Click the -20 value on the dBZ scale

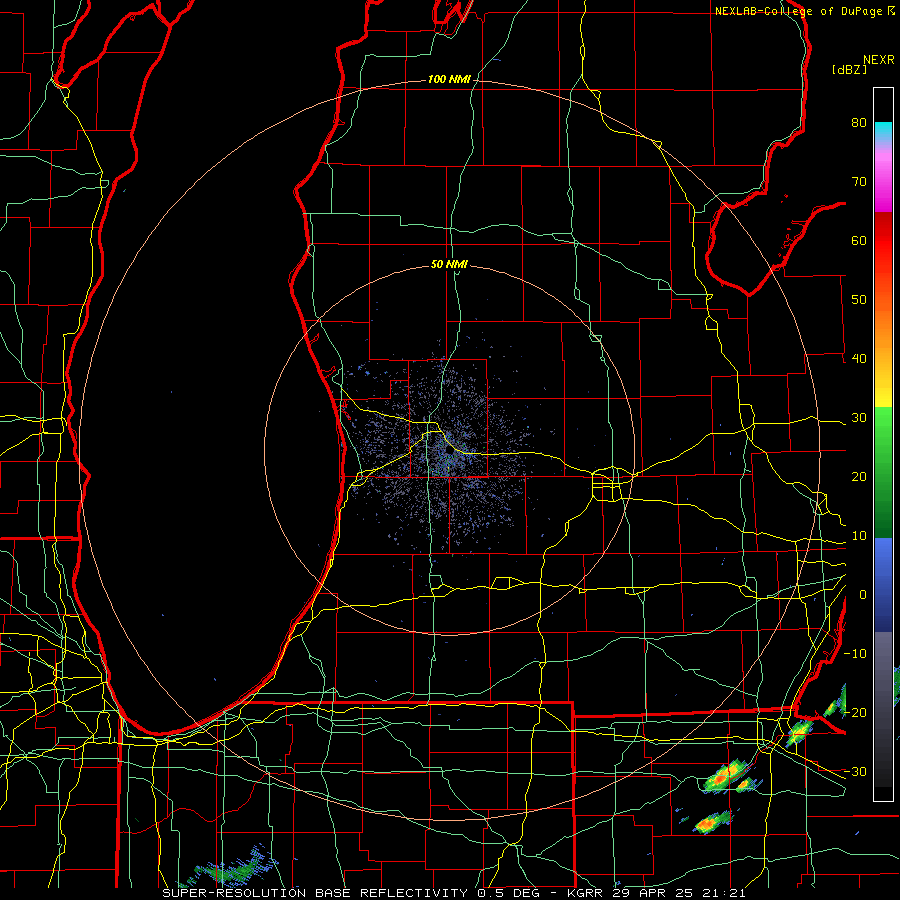point(855,712)
